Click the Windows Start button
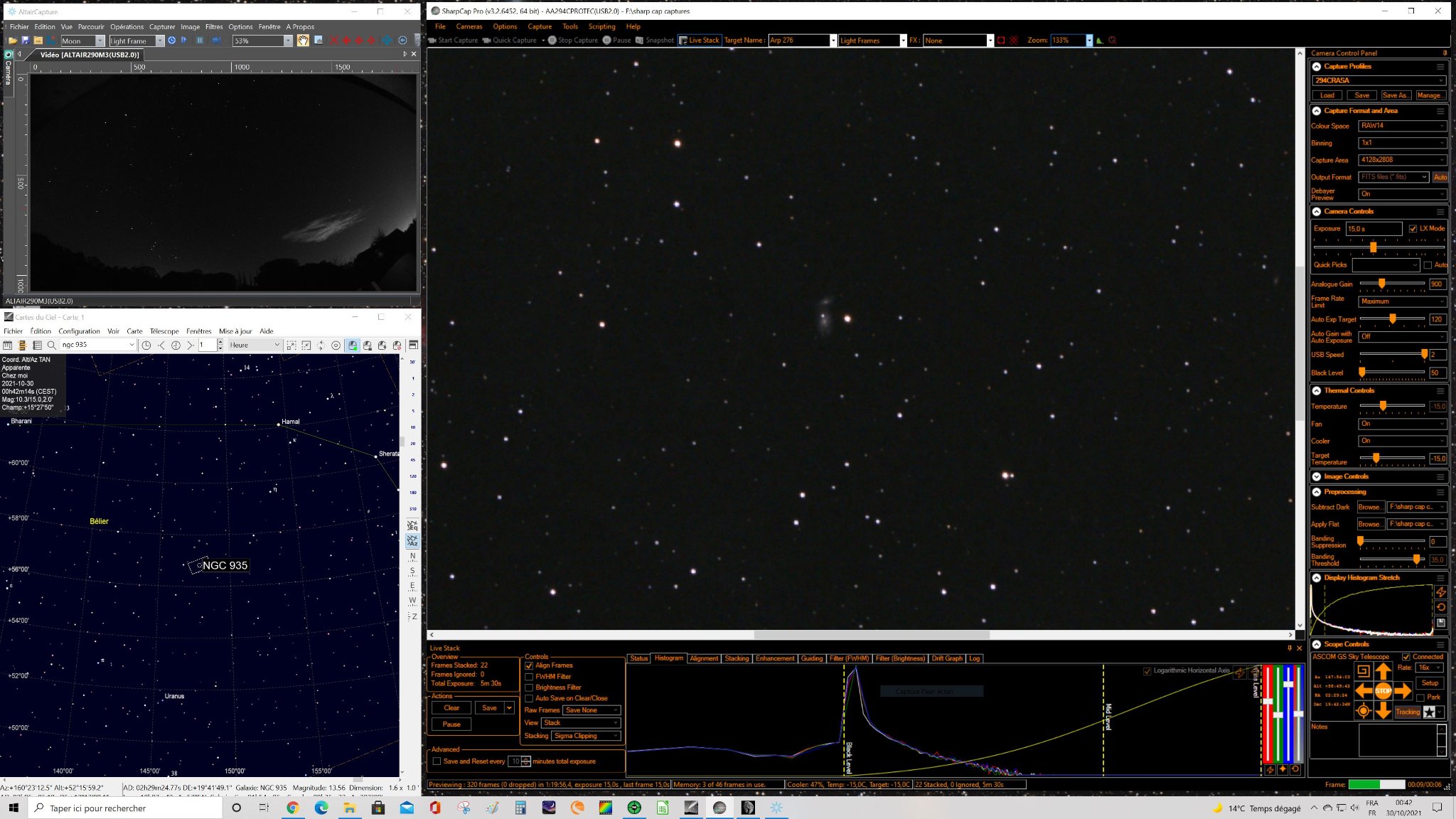 tap(14, 808)
